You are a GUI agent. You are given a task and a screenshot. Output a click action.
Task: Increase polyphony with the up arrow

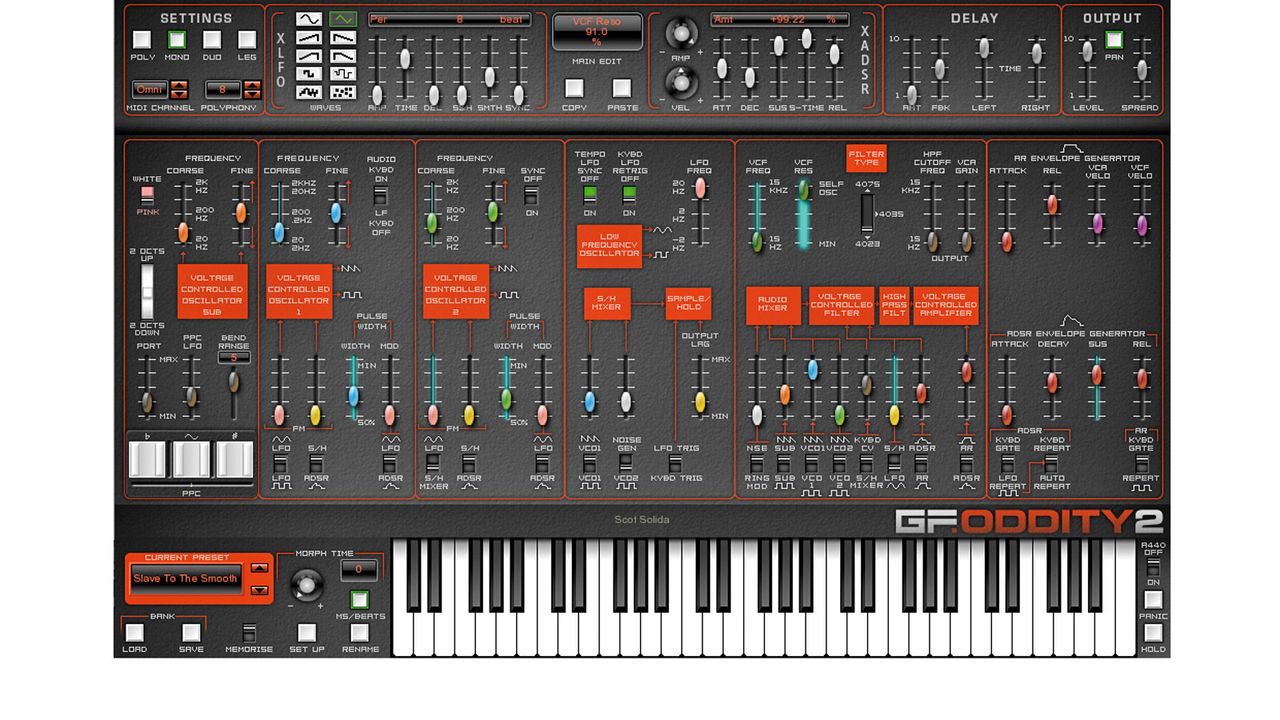click(253, 85)
